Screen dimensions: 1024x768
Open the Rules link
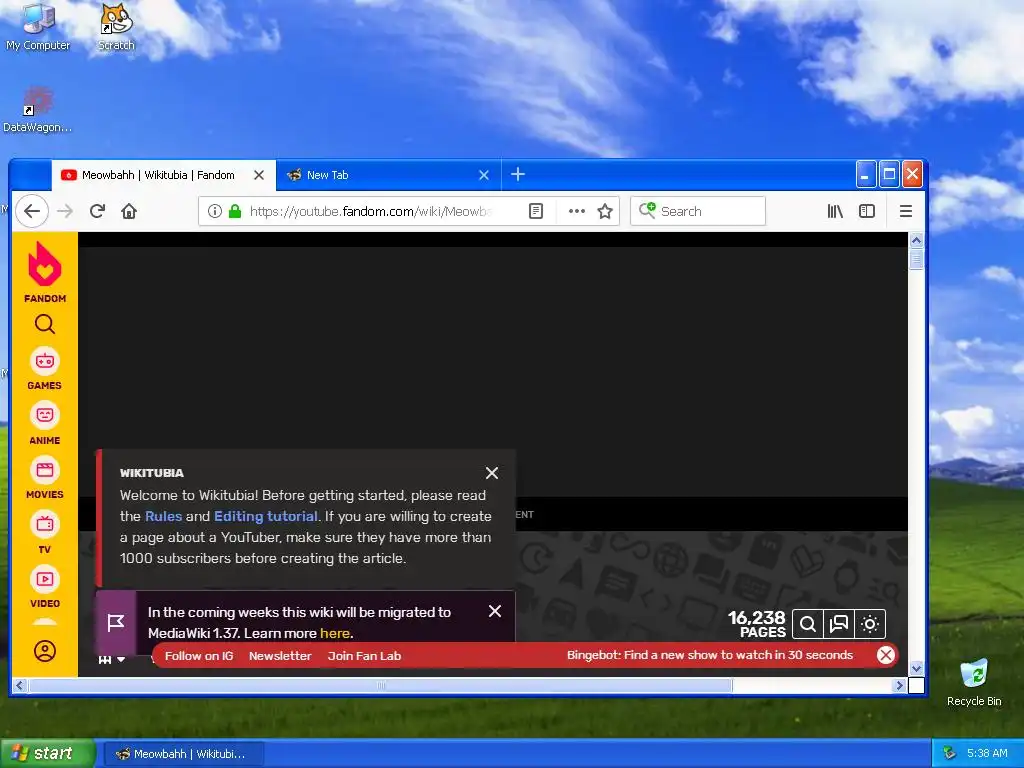(163, 516)
